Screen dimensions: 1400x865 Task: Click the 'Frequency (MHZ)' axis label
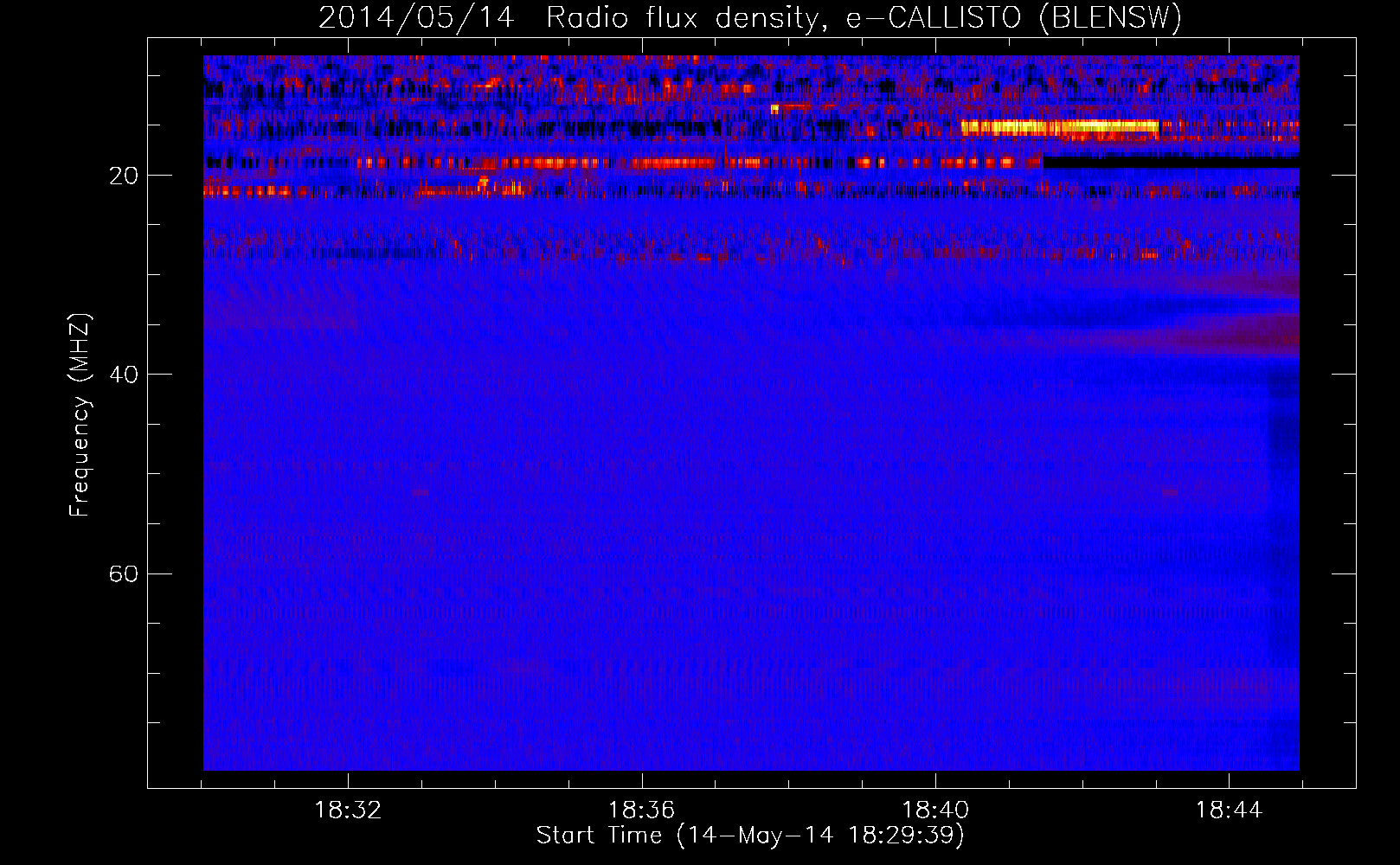coord(80,415)
